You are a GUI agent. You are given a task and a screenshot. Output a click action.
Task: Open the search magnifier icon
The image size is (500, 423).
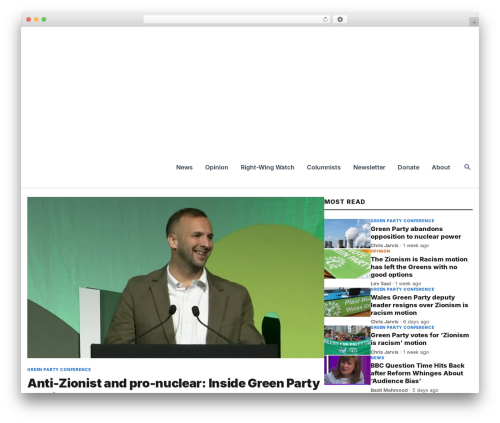pyautogui.click(x=467, y=167)
